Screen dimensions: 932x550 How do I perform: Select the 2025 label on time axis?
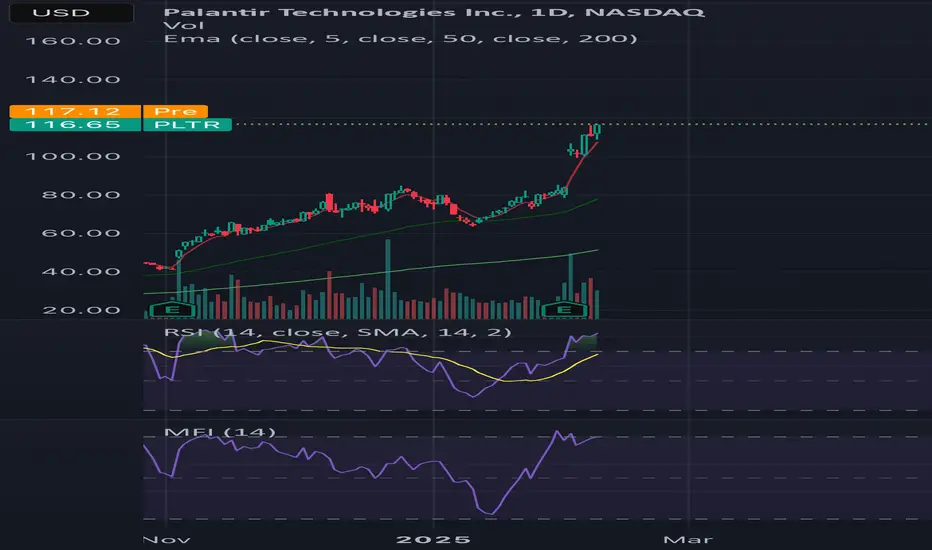click(433, 540)
